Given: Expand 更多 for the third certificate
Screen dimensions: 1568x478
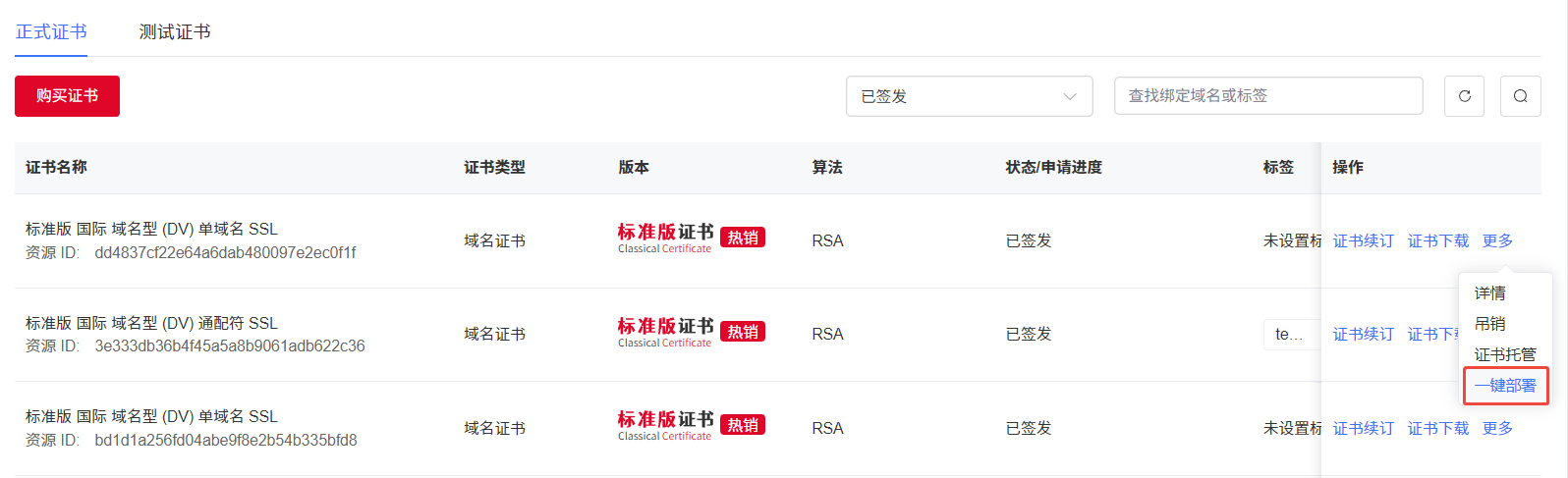Looking at the screenshot, I should (x=1497, y=428).
